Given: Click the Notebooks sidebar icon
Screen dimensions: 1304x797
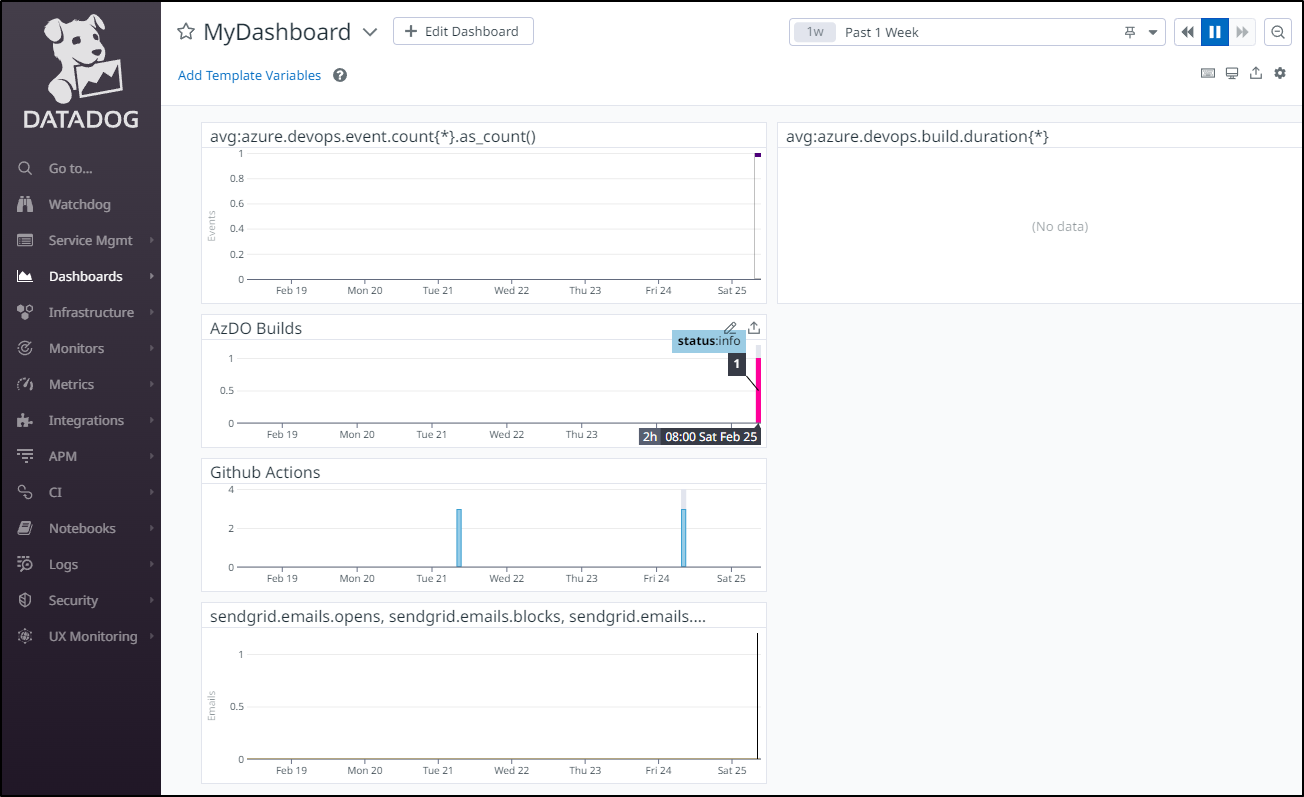Looking at the screenshot, I should 26,528.
